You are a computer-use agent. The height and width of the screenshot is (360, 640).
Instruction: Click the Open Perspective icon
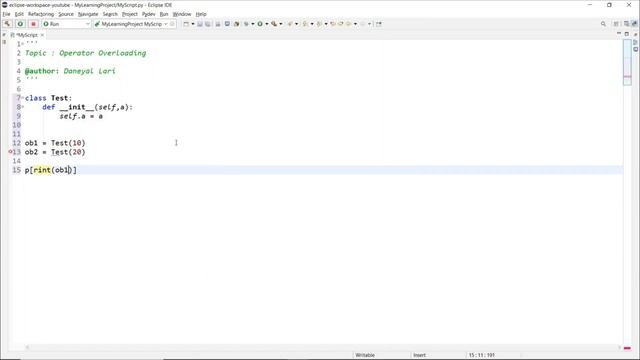point(616,24)
